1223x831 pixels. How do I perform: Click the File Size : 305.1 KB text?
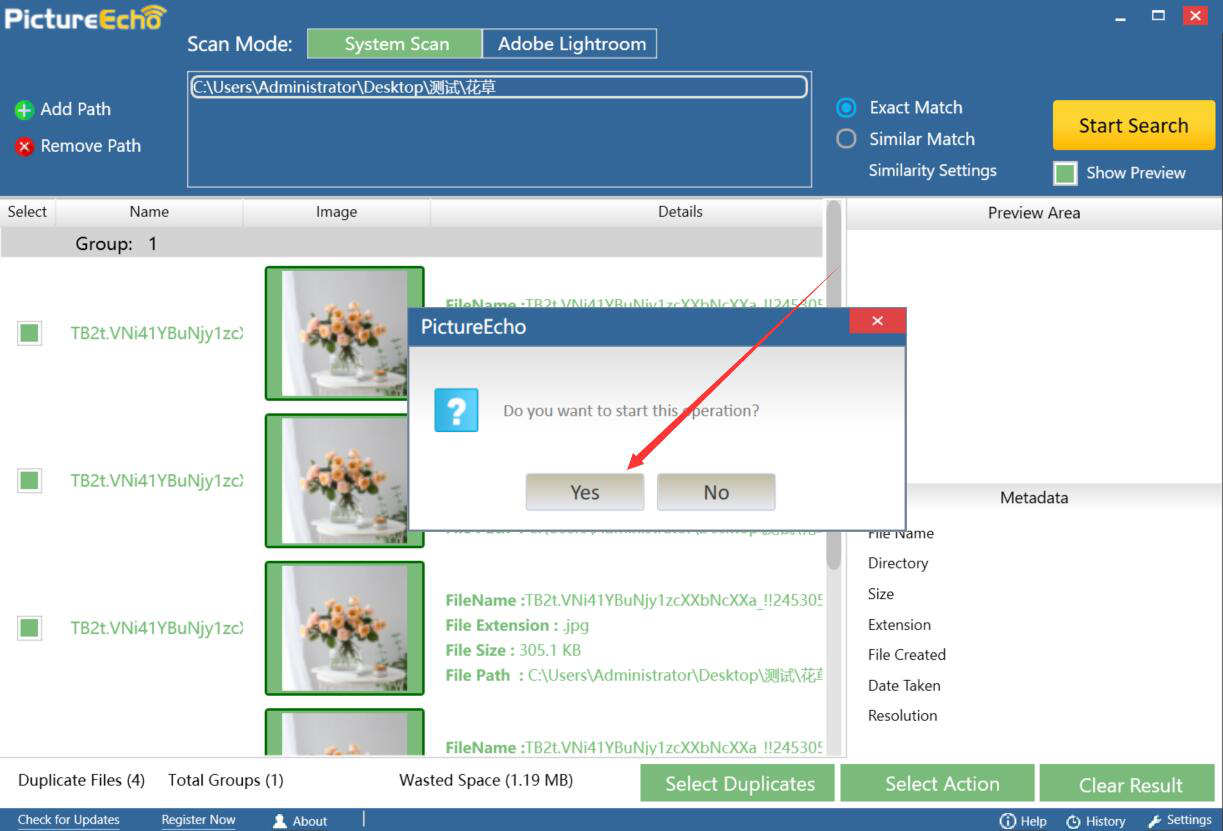click(x=513, y=650)
